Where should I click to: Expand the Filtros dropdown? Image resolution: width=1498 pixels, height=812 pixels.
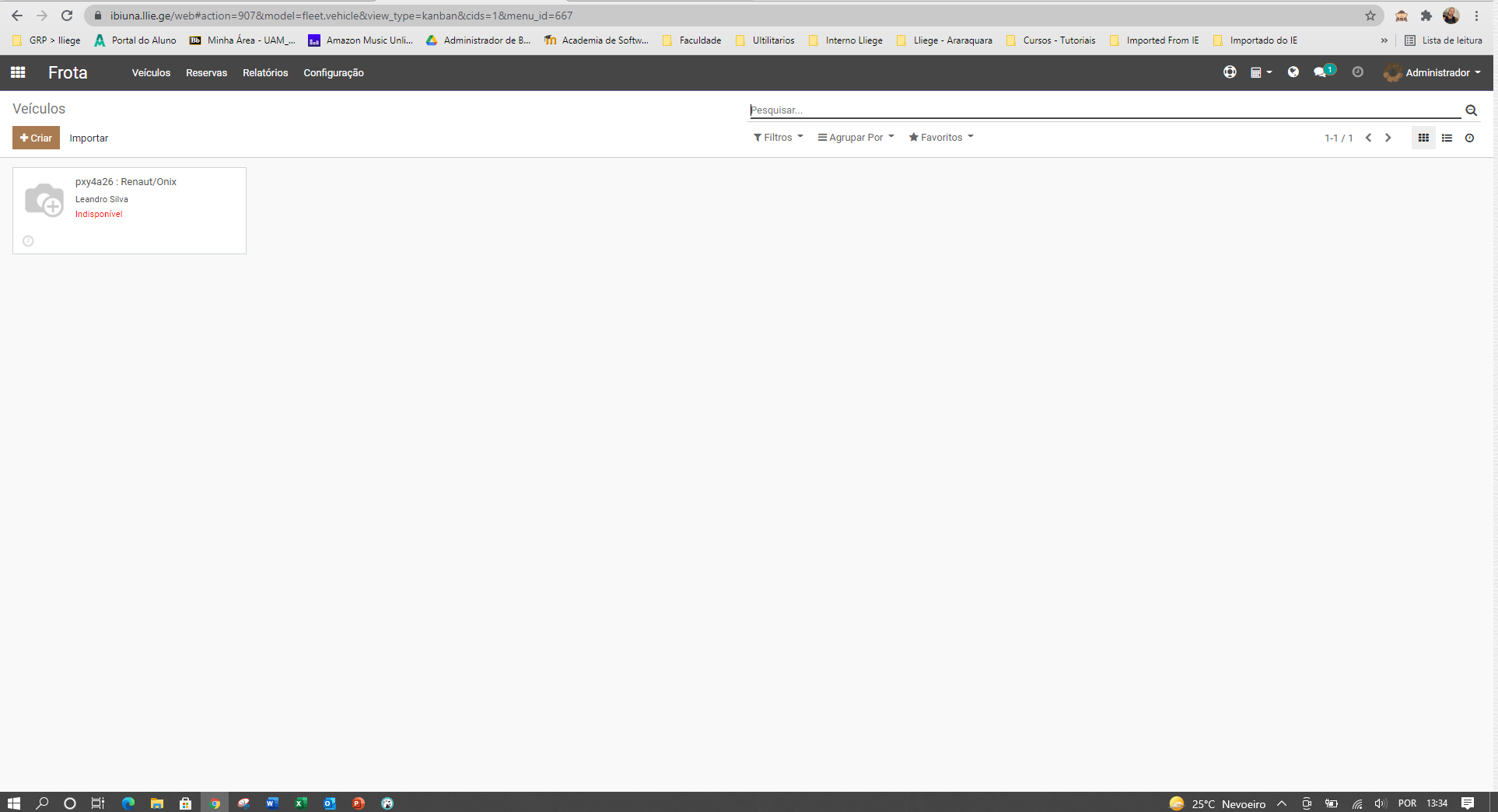(778, 138)
